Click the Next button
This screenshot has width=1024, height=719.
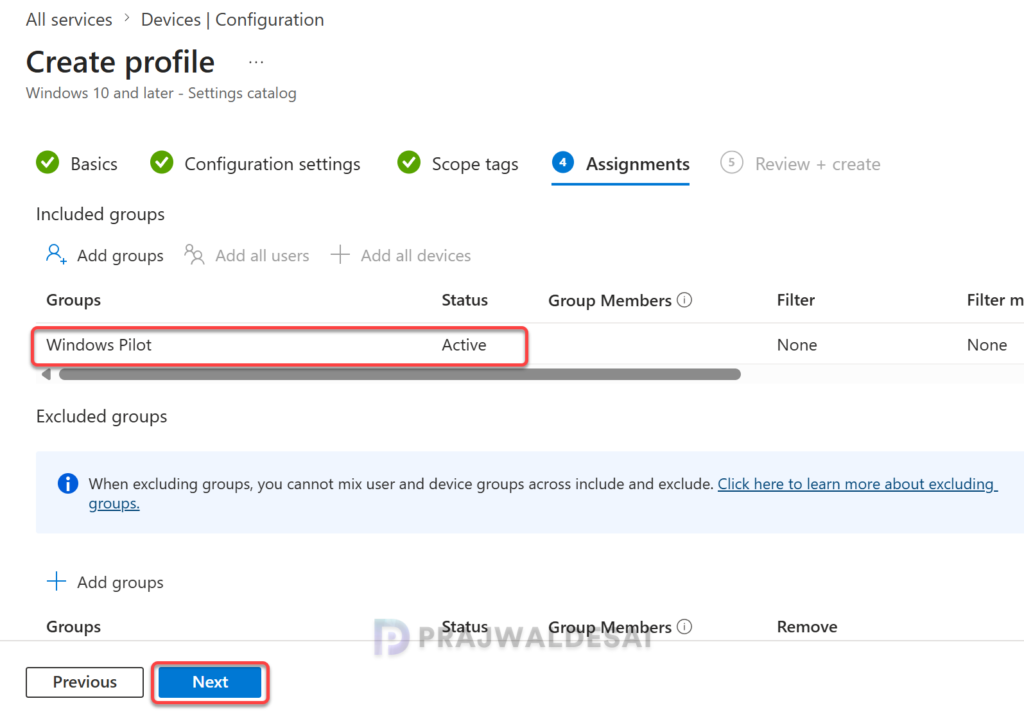click(x=210, y=682)
